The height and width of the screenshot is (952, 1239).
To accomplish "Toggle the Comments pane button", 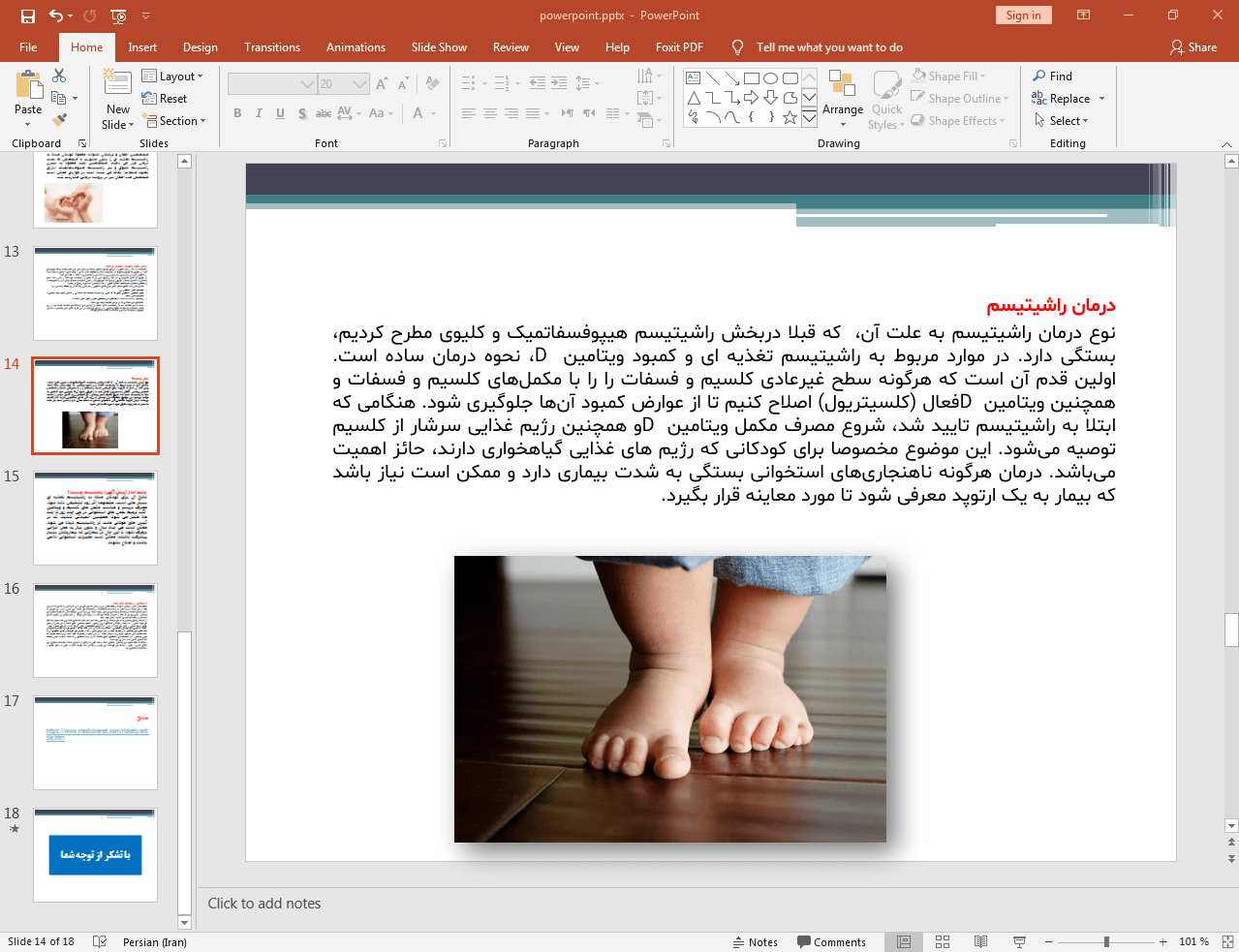I will [831, 941].
